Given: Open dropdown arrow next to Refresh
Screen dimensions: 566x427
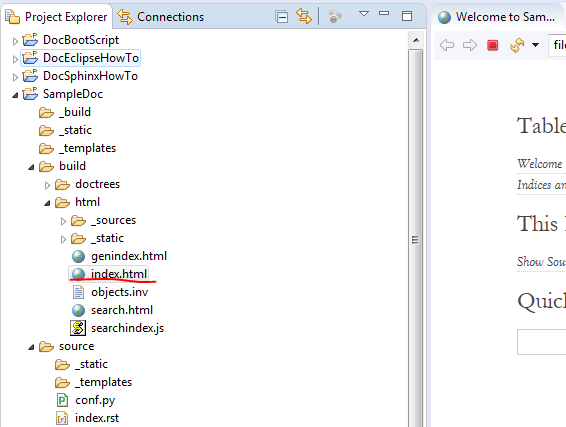Looking at the screenshot, I should click(x=535, y=45).
